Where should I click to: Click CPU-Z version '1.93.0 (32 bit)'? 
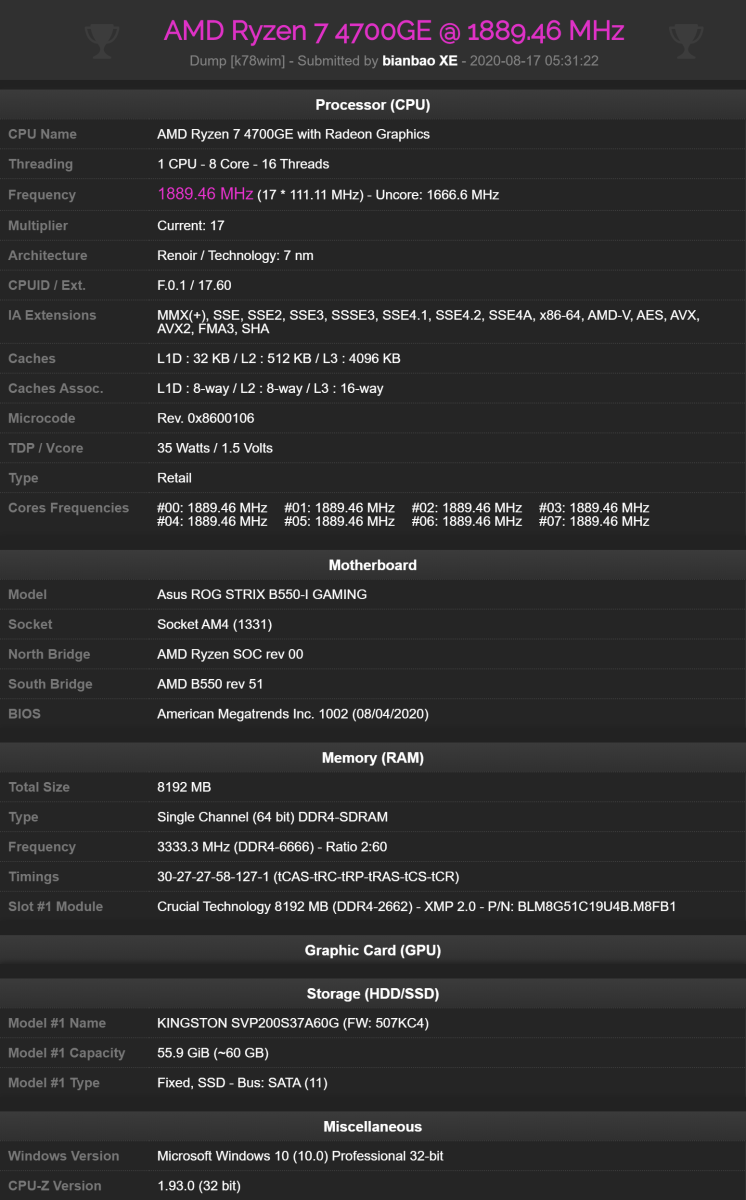tap(199, 1187)
